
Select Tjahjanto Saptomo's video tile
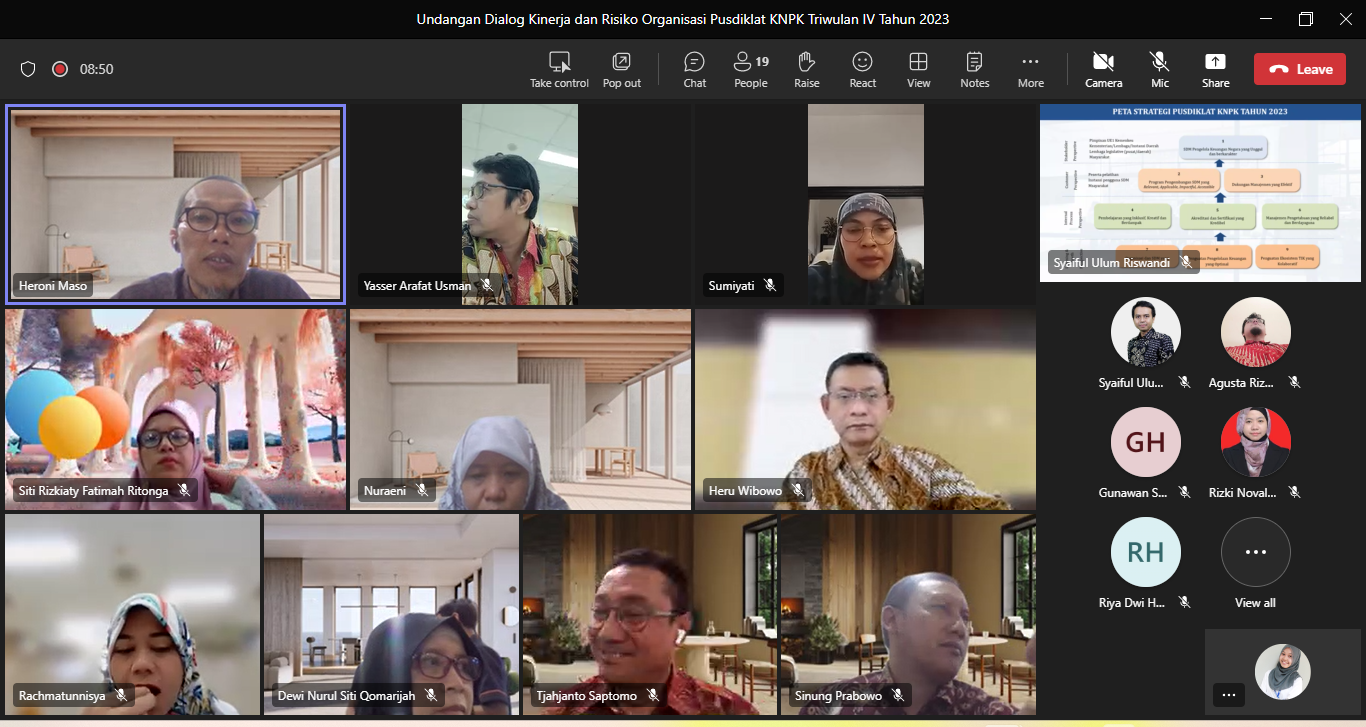pos(650,614)
